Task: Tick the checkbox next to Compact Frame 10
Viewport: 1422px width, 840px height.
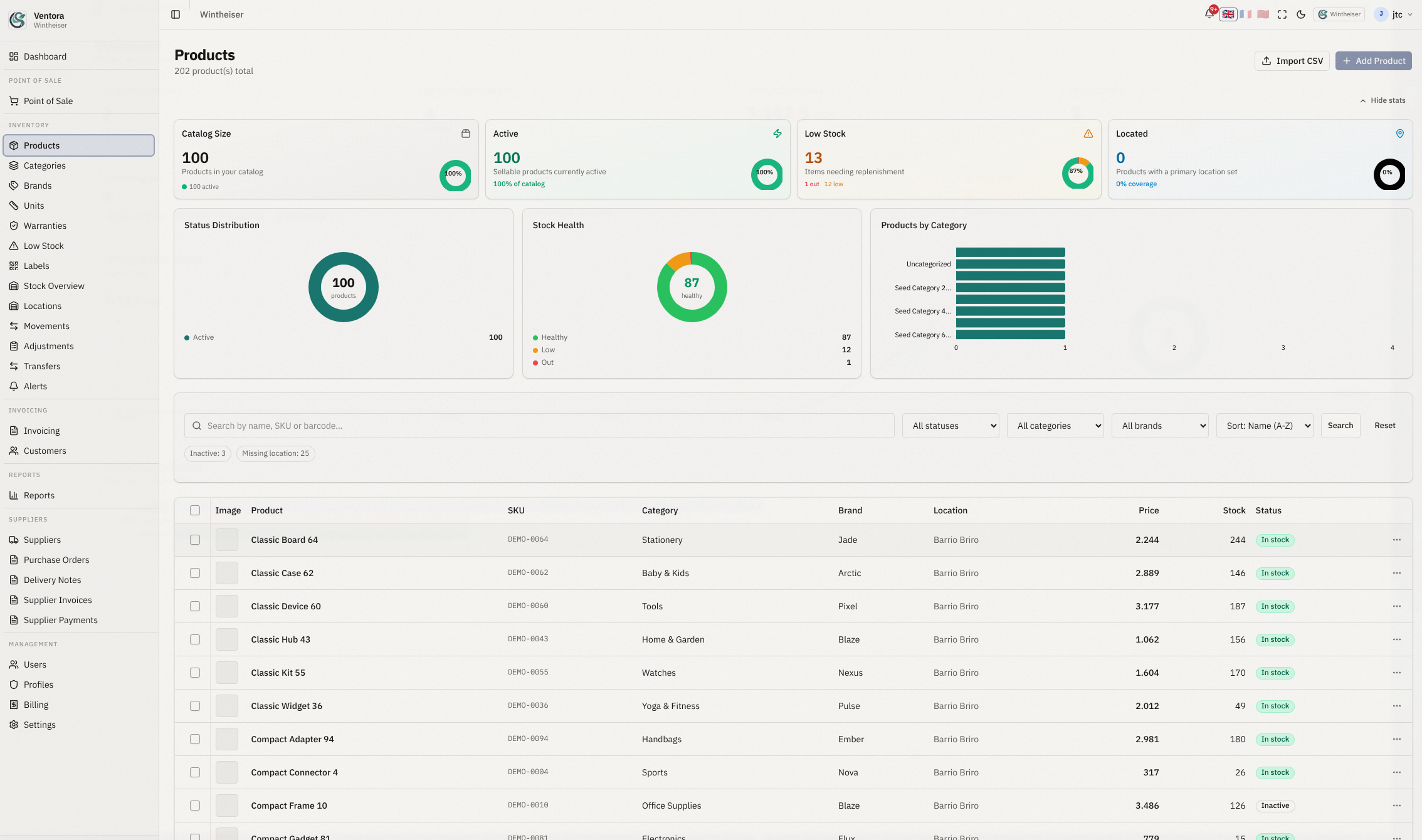Action: [195, 806]
